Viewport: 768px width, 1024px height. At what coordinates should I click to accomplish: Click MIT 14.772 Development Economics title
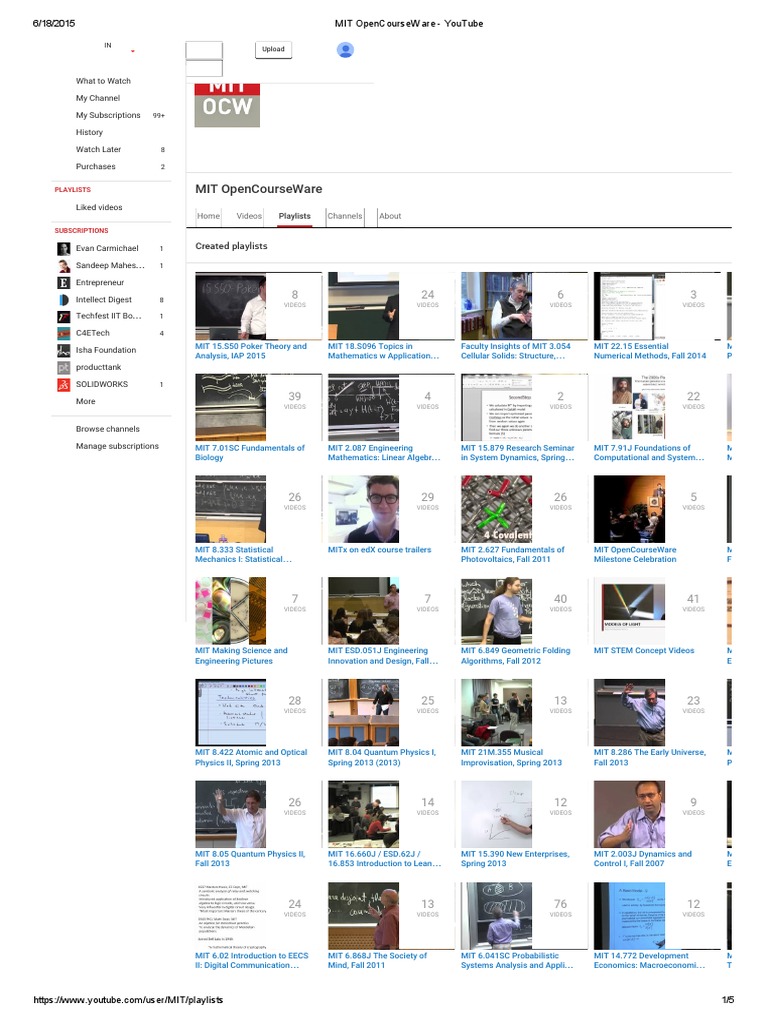tap(650, 961)
